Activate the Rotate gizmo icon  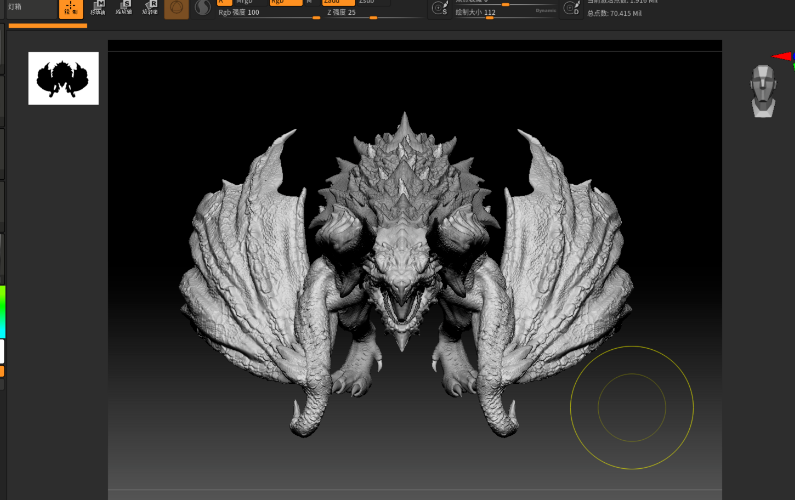[x=150, y=8]
